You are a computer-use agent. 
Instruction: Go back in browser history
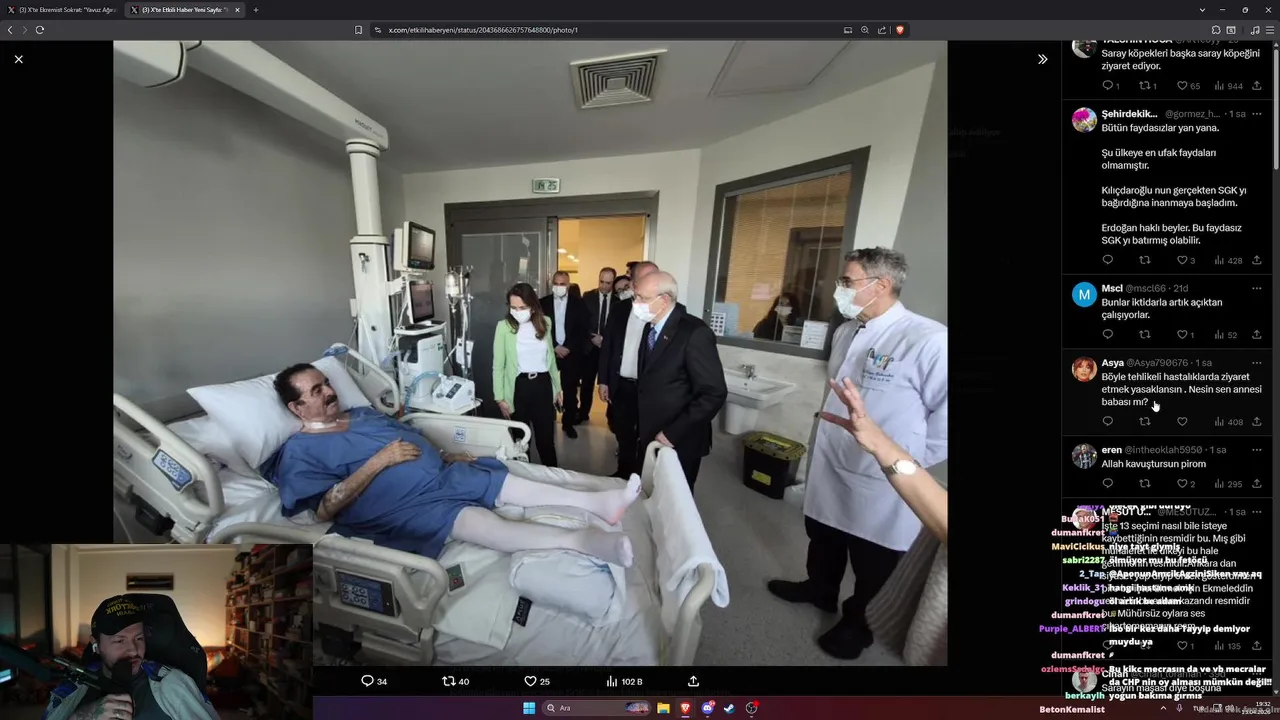[x=10, y=30]
